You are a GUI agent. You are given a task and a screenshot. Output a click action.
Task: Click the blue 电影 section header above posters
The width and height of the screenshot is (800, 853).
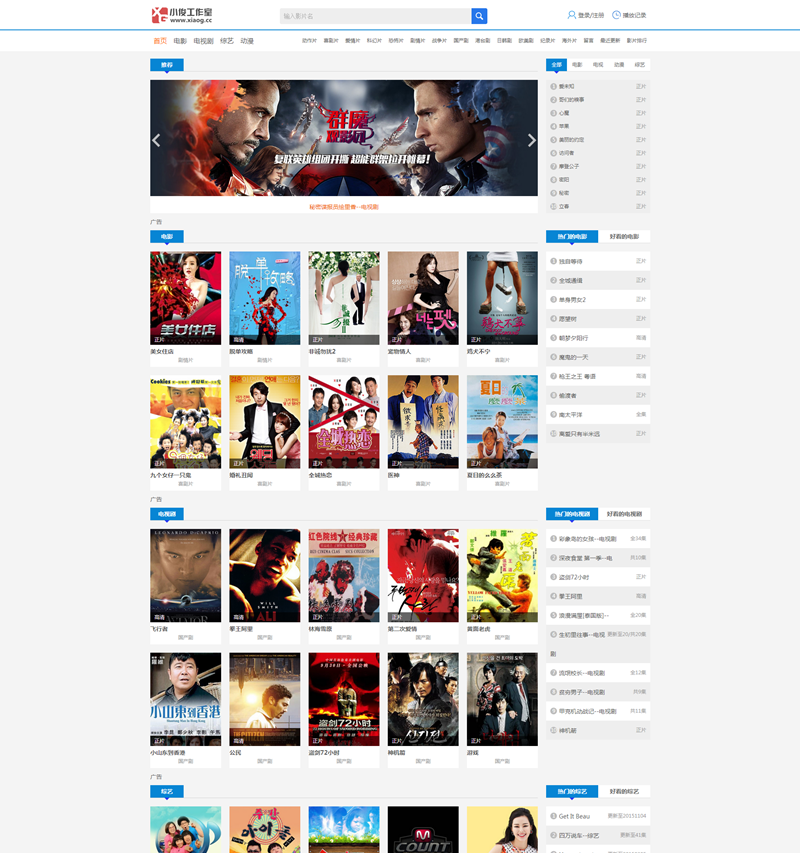(x=166, y=237)
